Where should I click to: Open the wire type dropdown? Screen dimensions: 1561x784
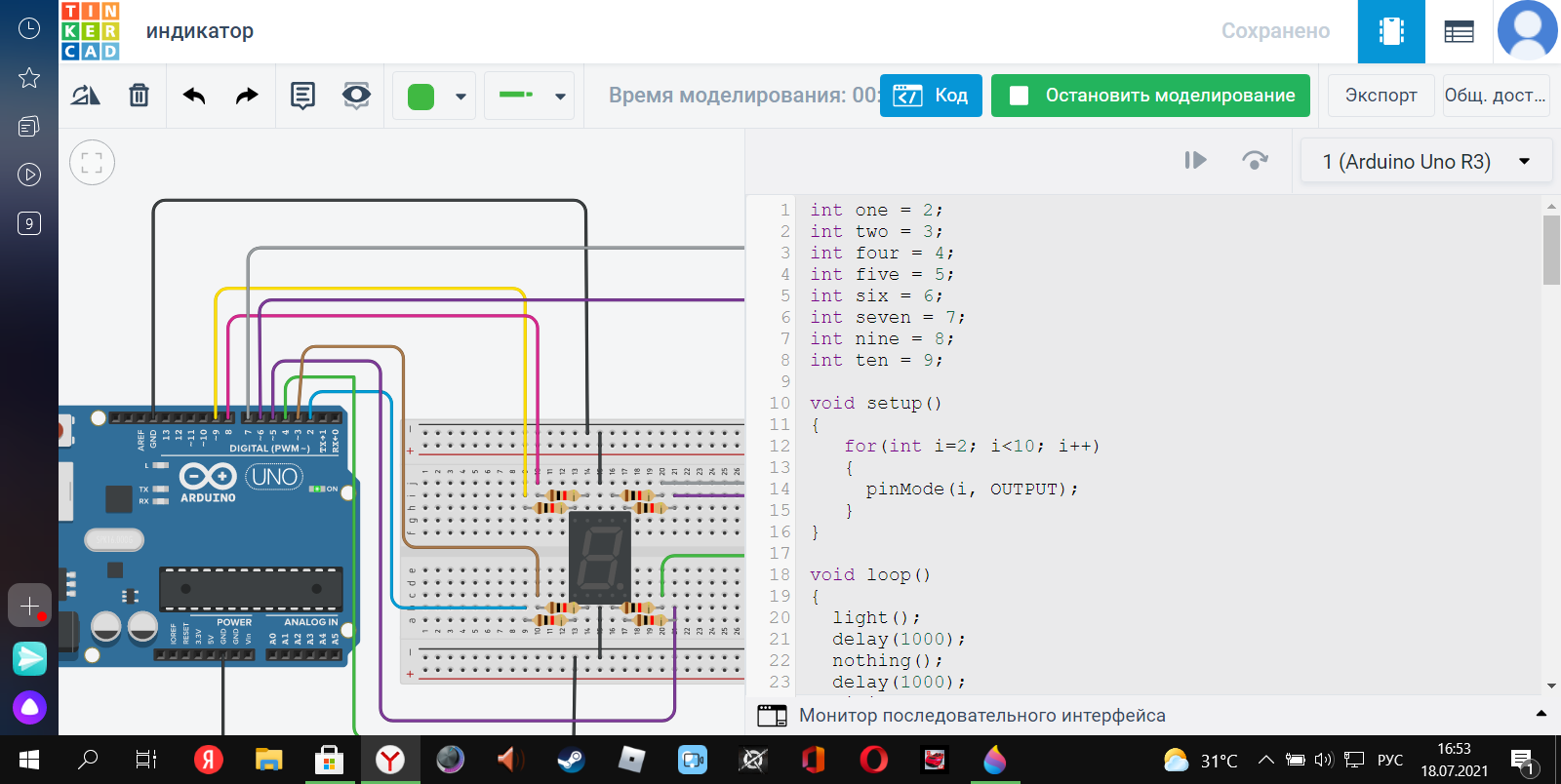point(560,97)
